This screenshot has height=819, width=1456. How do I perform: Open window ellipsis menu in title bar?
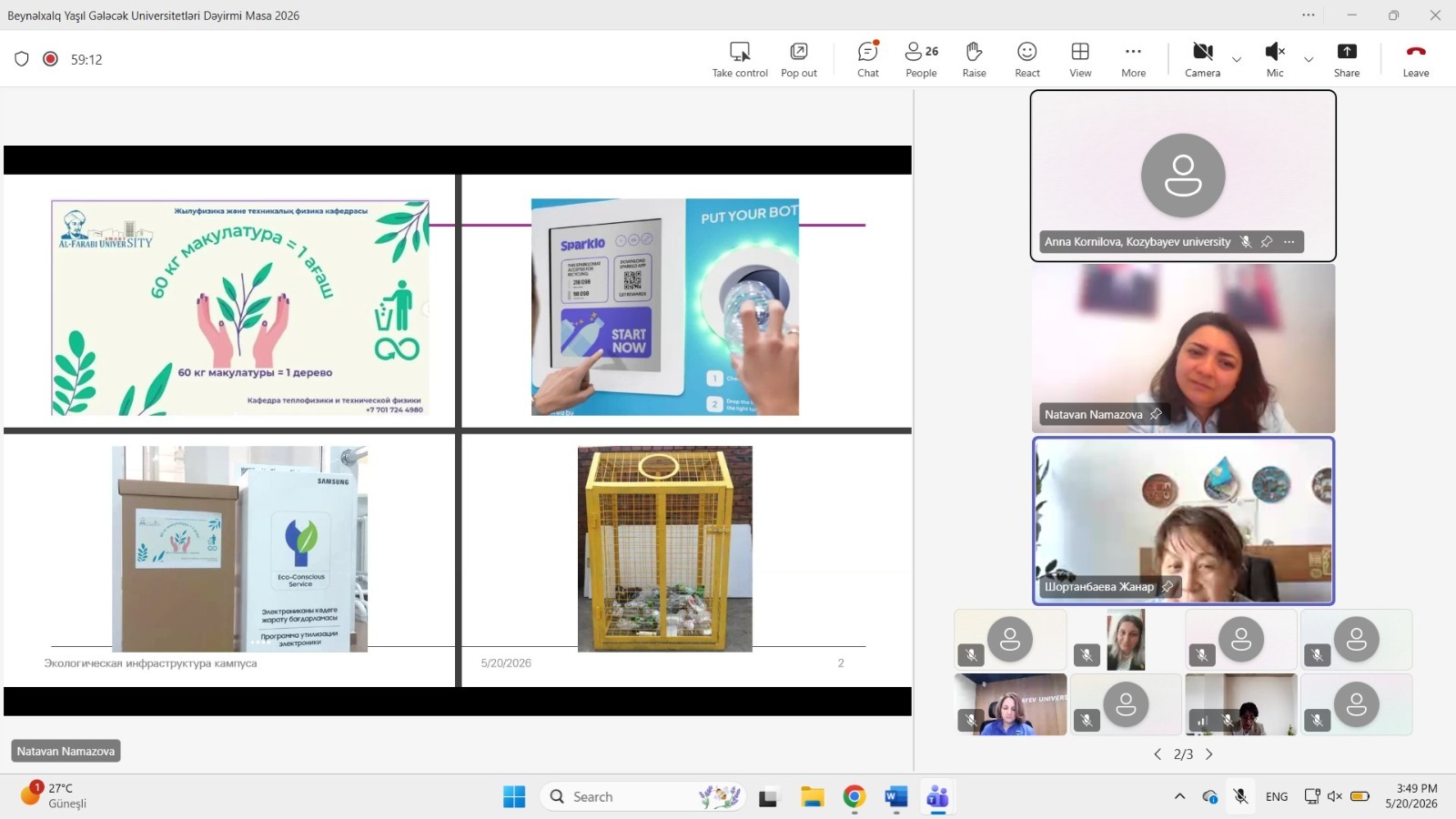pyautogui.click(x=1309, y=15)
